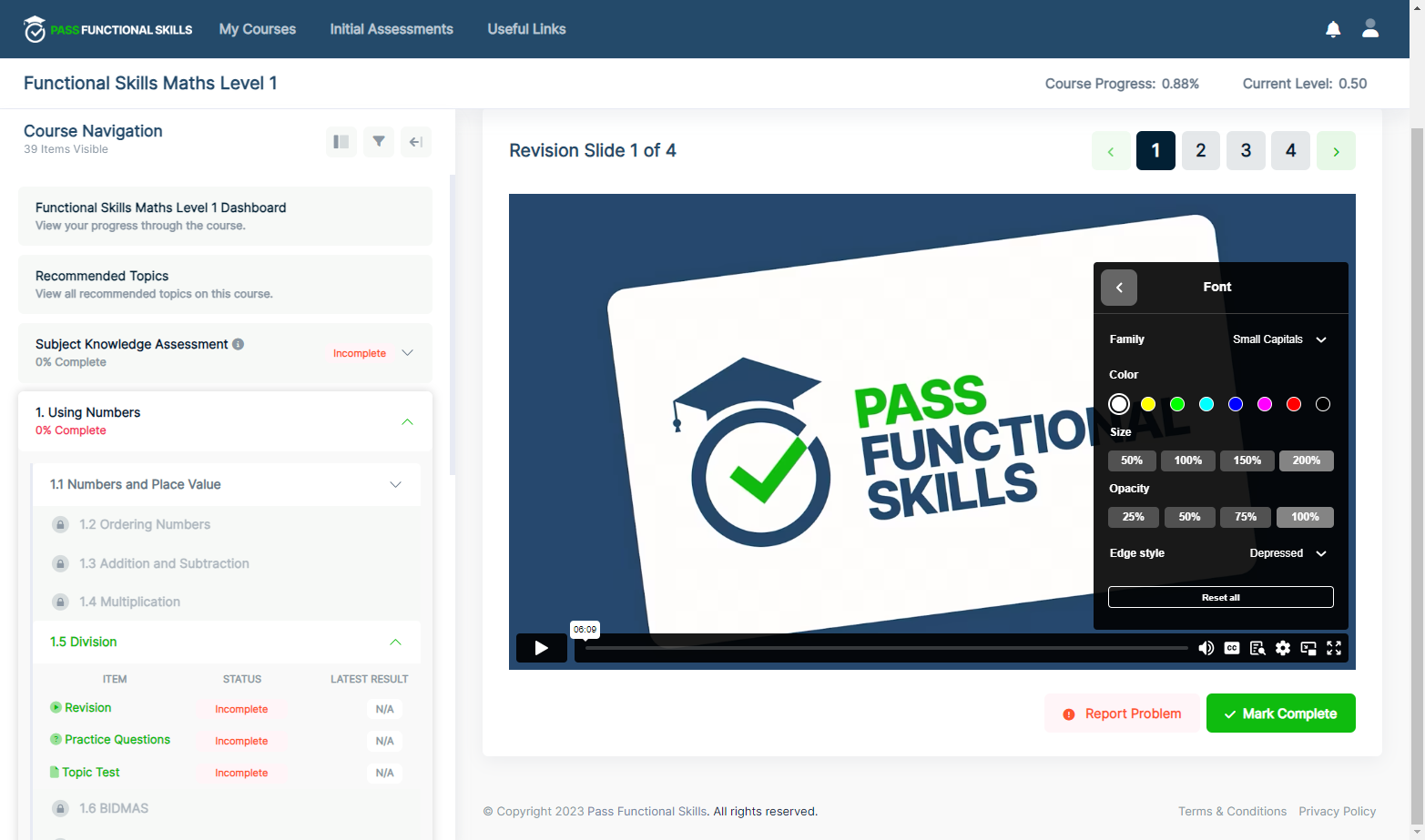Switch to revision slide 4

[x=1291, y=151]
